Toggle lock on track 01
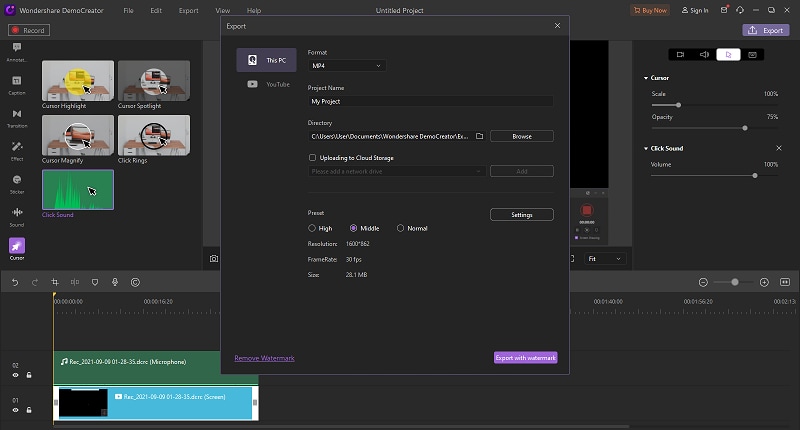The image size is (800, 430). click(x=29, y=410)
